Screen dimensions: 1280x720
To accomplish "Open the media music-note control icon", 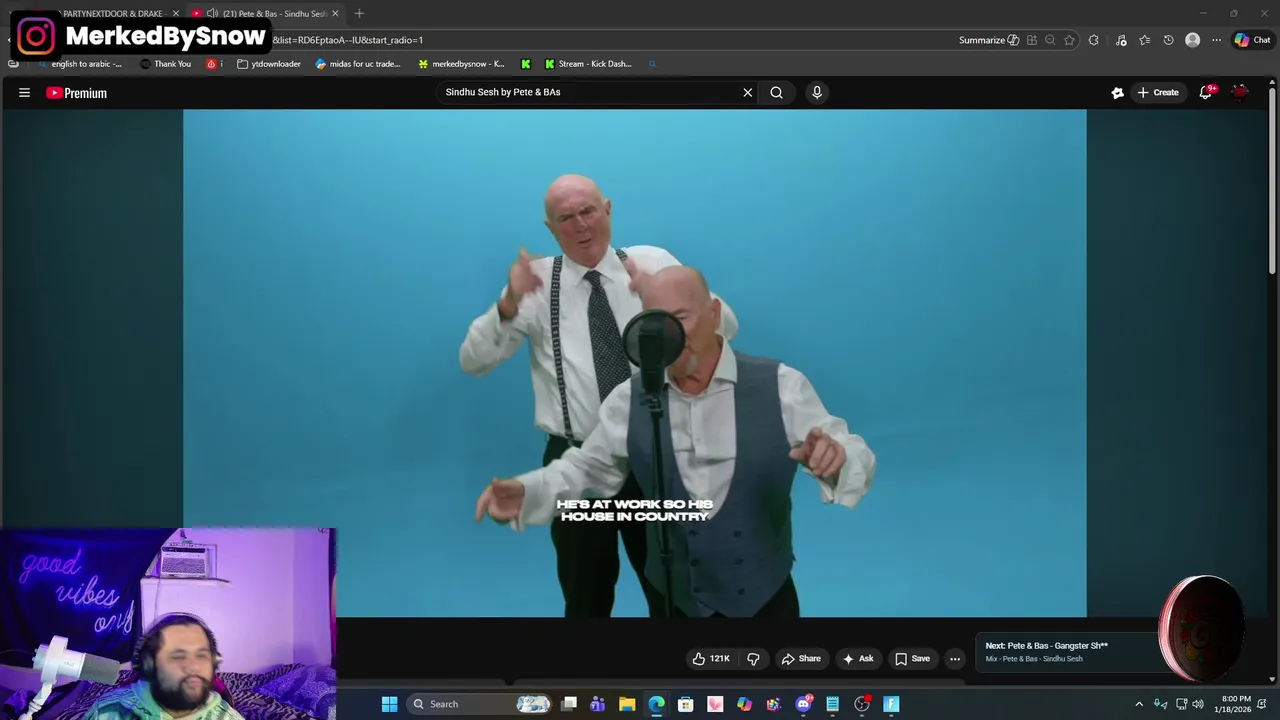I will tap(1121, 40).
